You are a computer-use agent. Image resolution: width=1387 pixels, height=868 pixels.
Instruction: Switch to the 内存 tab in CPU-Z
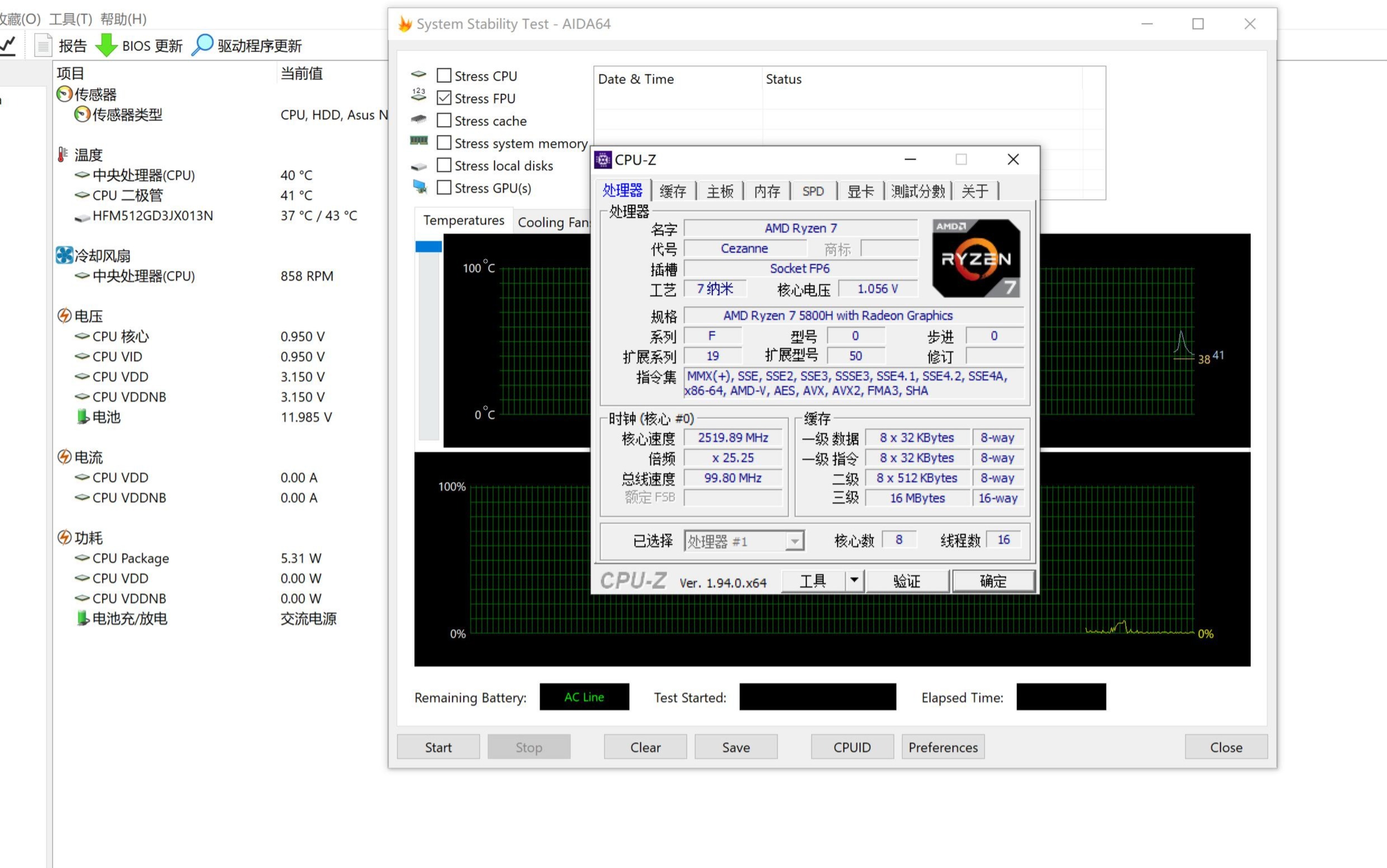767,191
